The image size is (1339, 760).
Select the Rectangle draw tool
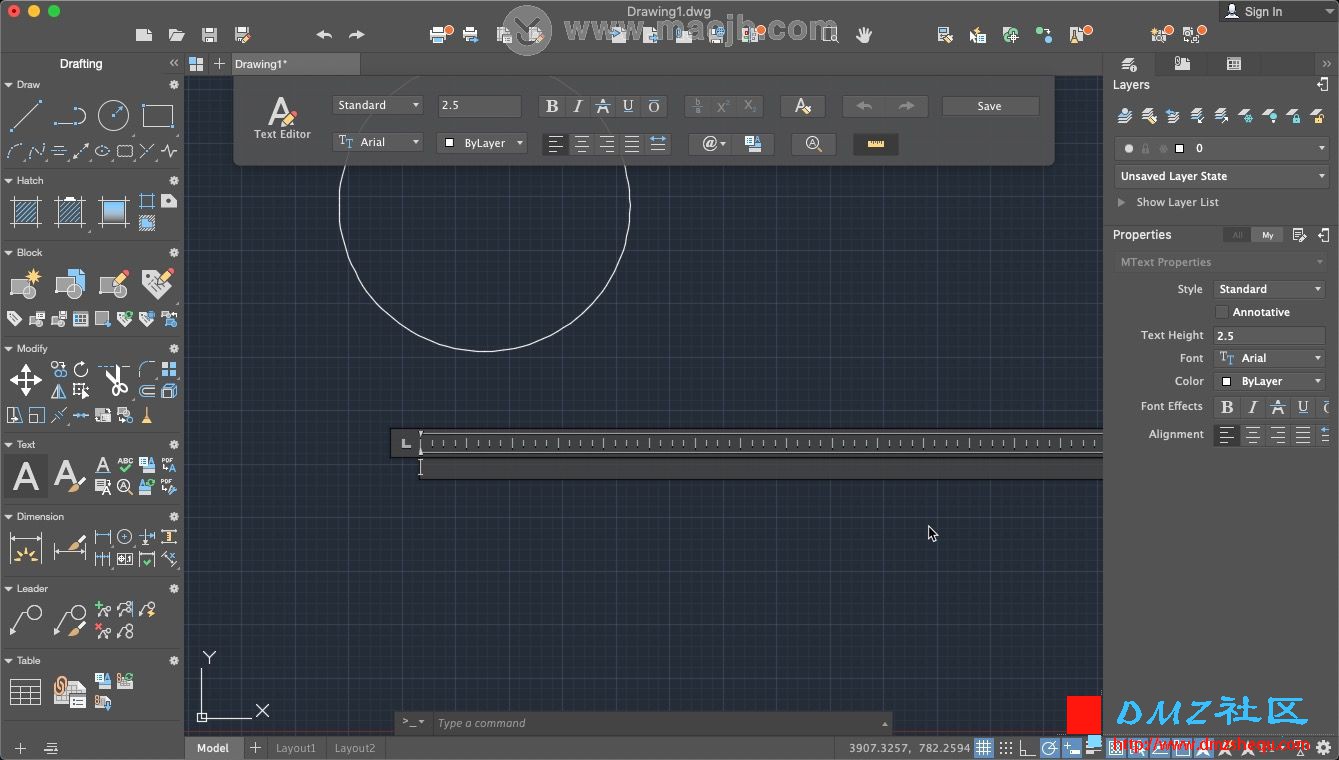point(158,116)
